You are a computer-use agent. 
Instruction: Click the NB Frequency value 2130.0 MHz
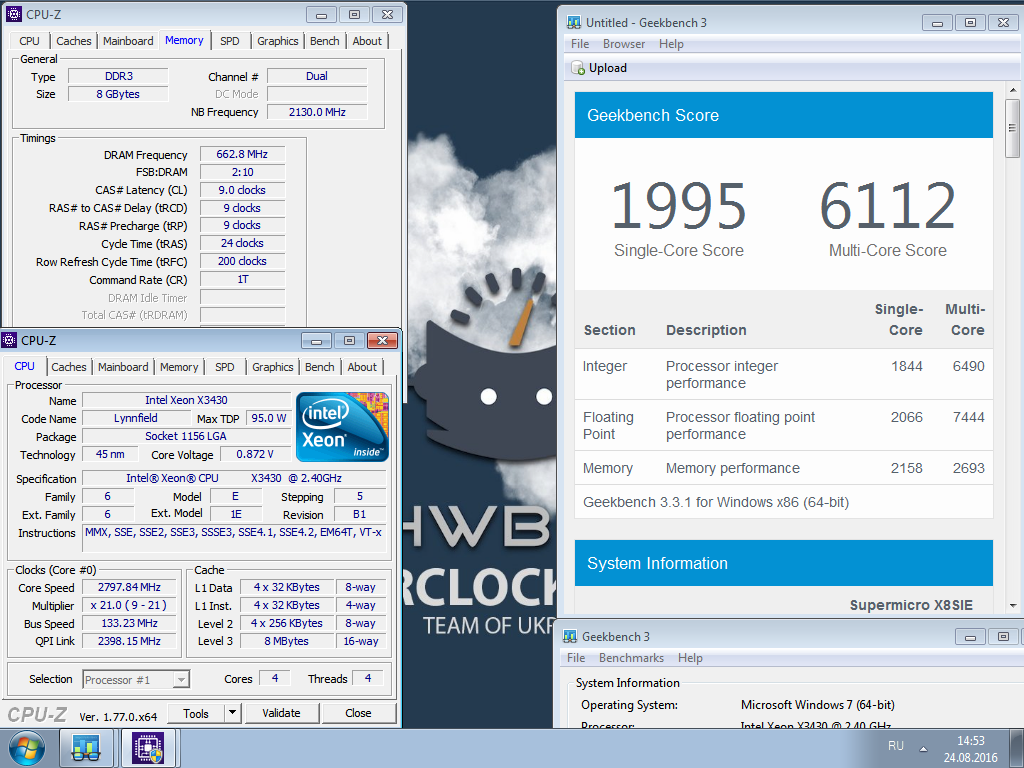click(317, 112)
